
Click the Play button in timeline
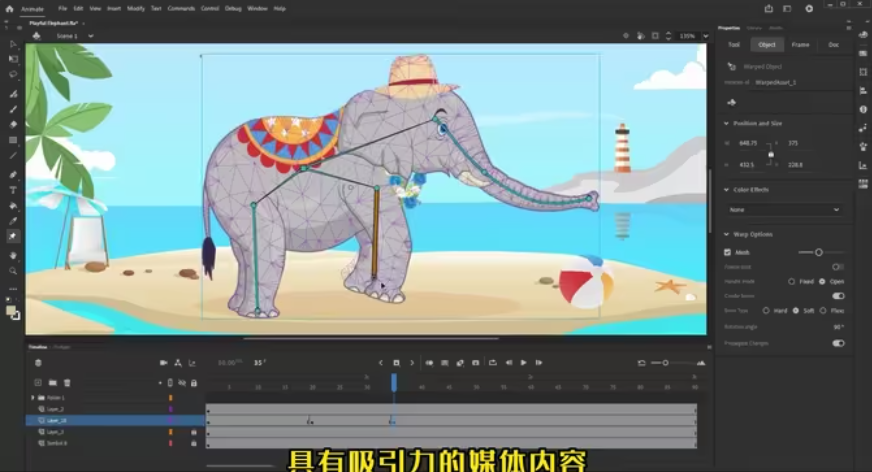523,362
